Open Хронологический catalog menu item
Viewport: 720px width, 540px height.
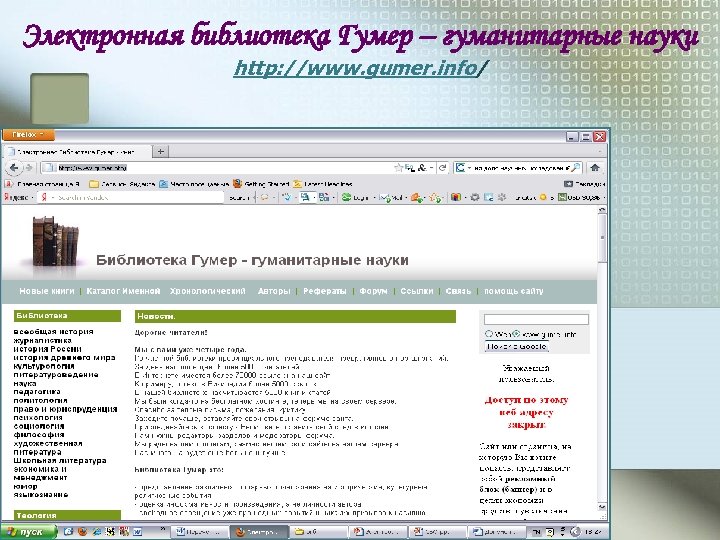[x=208, y=291]
